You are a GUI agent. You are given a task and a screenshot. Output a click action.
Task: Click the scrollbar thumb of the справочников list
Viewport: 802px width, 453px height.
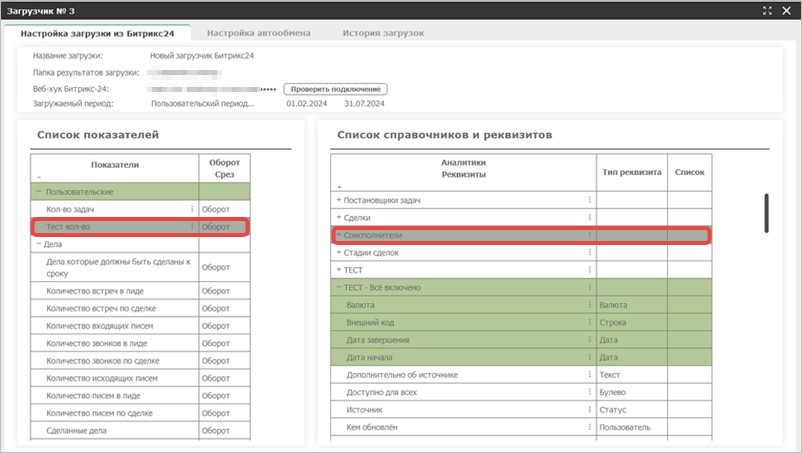click(766, 213)
